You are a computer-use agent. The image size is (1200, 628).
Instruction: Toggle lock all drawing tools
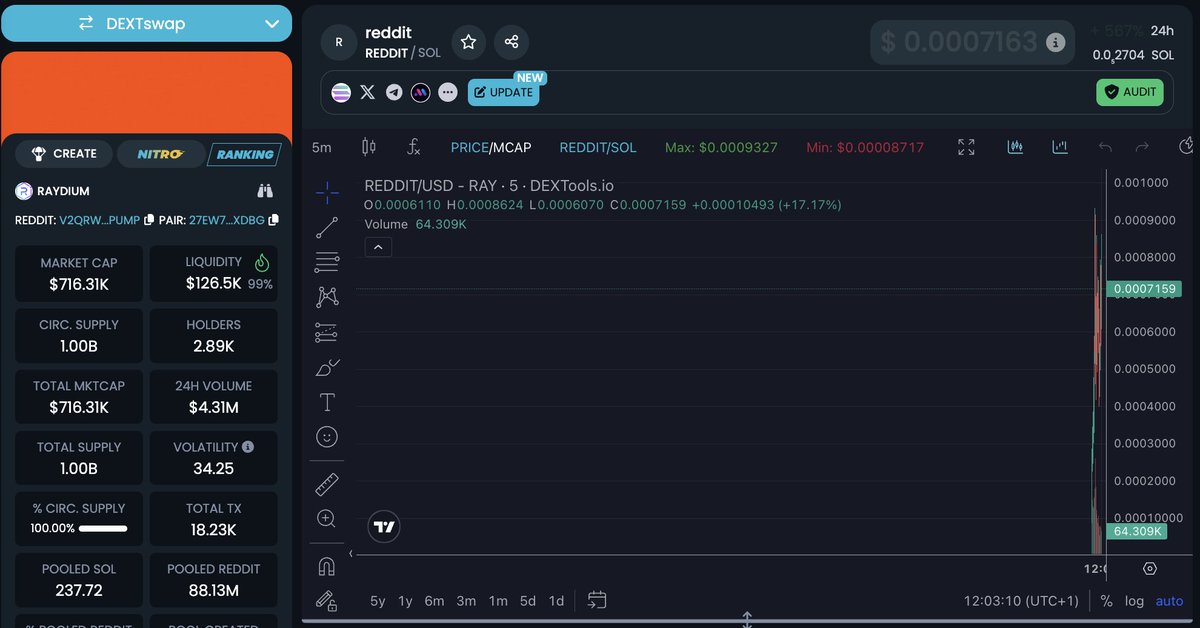click(x=326, y=600)
